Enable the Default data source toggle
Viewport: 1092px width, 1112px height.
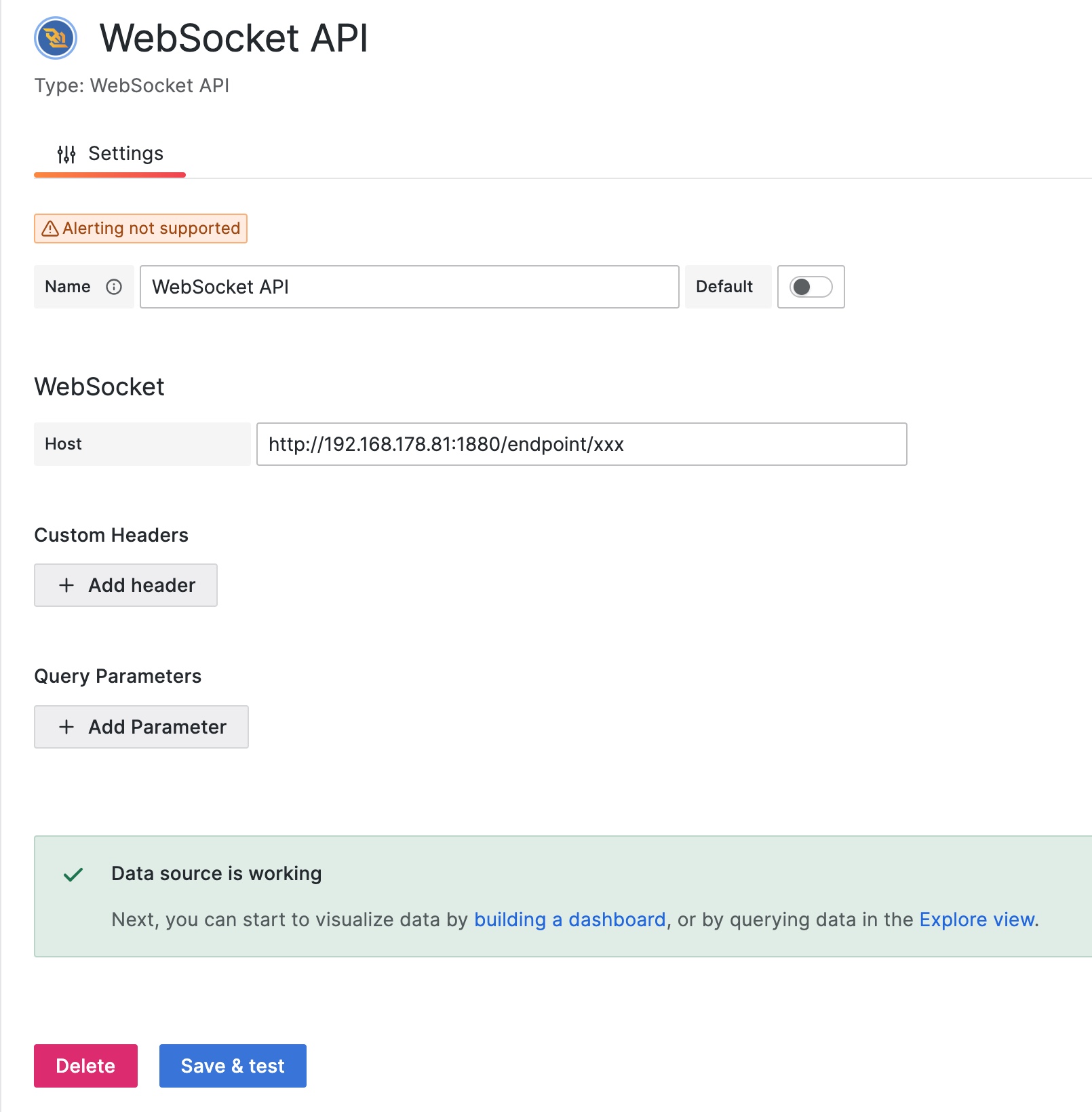[x=811, y=287]
